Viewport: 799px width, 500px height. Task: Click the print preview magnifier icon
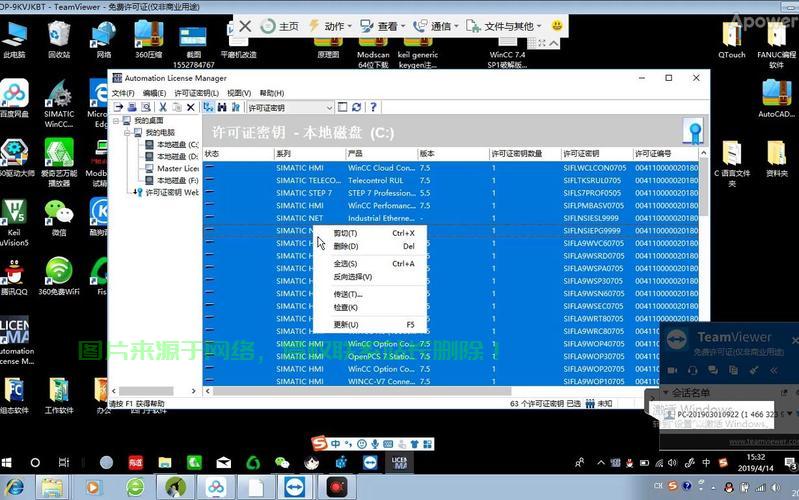click(146, 107)
